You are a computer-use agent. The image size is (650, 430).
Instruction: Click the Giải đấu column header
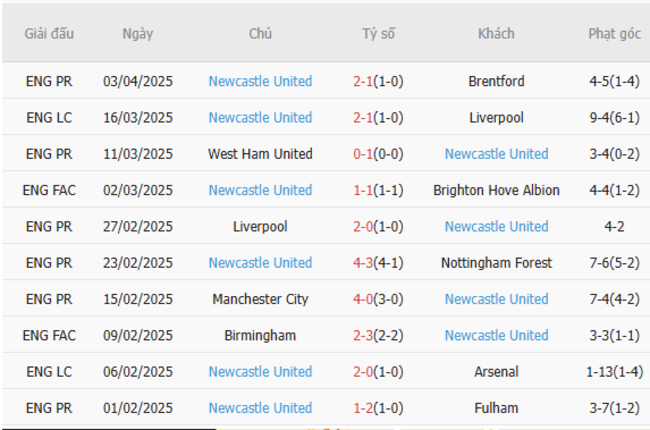pyautogui.click(x=50, y=34)
